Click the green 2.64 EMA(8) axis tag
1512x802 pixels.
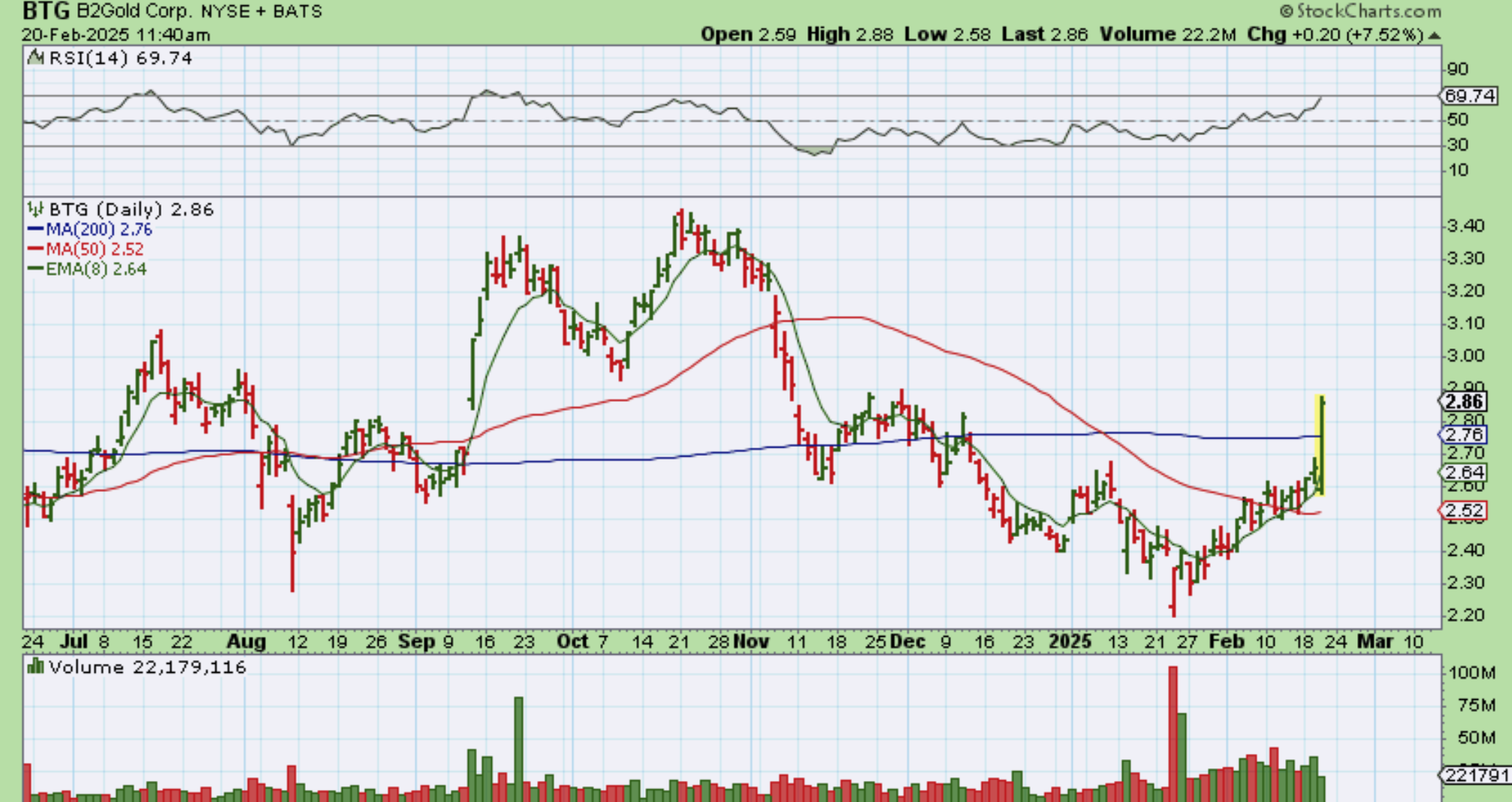[x=1464, y=472]
